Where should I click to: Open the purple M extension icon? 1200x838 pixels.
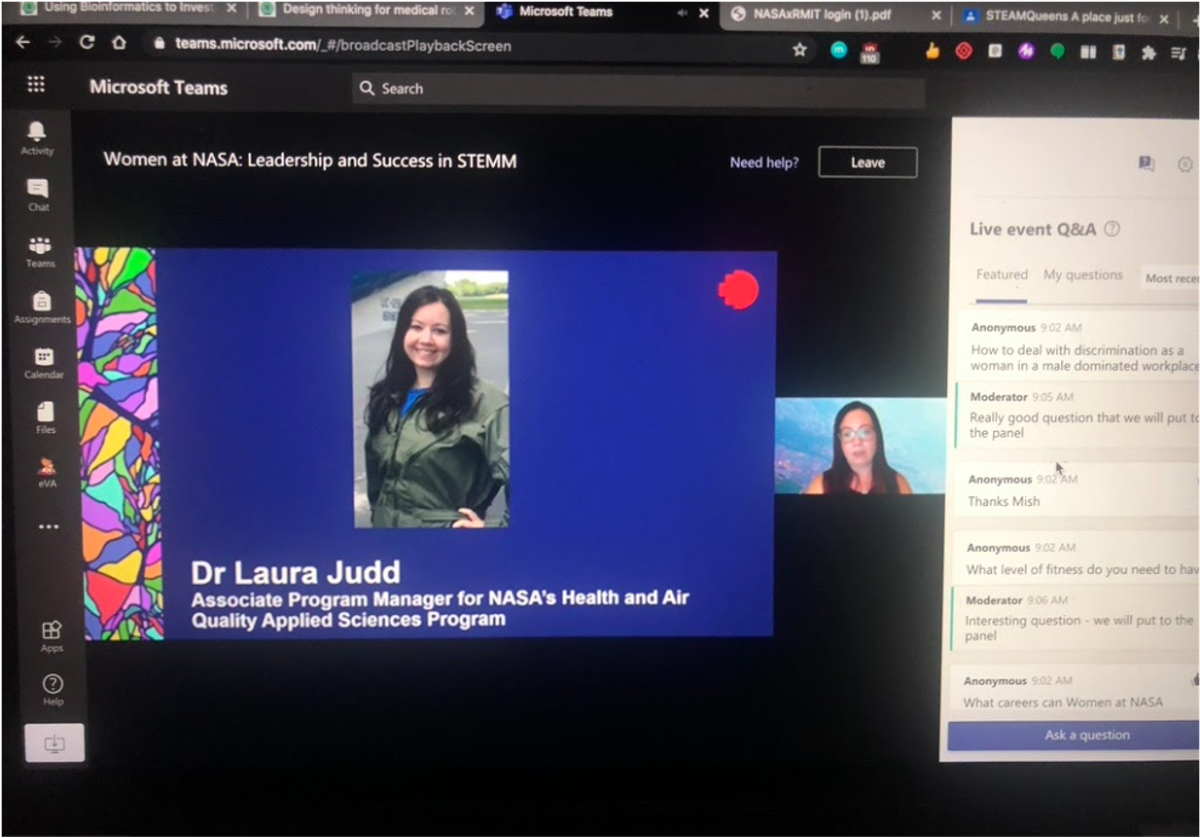click(x=1025, y=51)
